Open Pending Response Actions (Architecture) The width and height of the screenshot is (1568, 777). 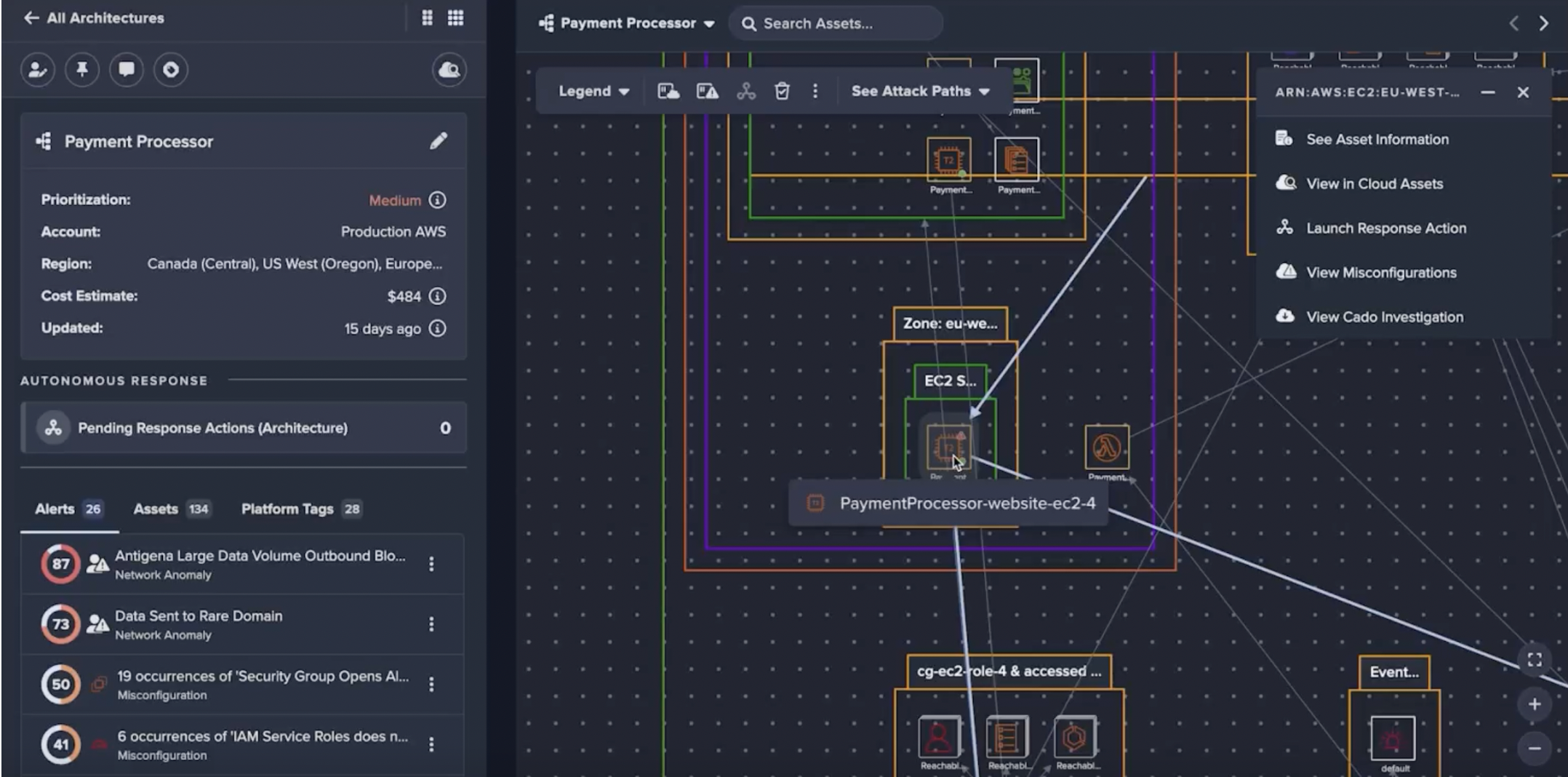click(x=244, y=428)
